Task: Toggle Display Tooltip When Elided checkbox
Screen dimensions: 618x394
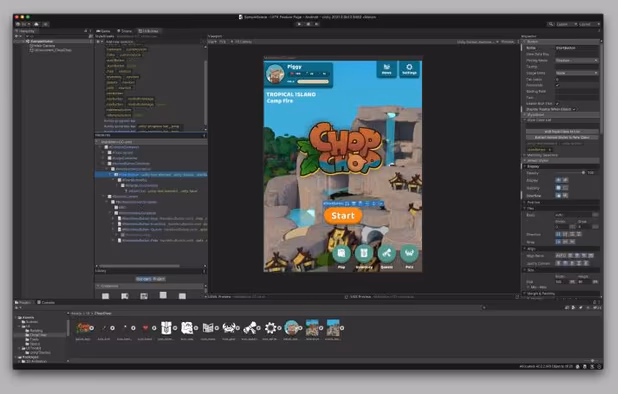Action: [573, 109]
